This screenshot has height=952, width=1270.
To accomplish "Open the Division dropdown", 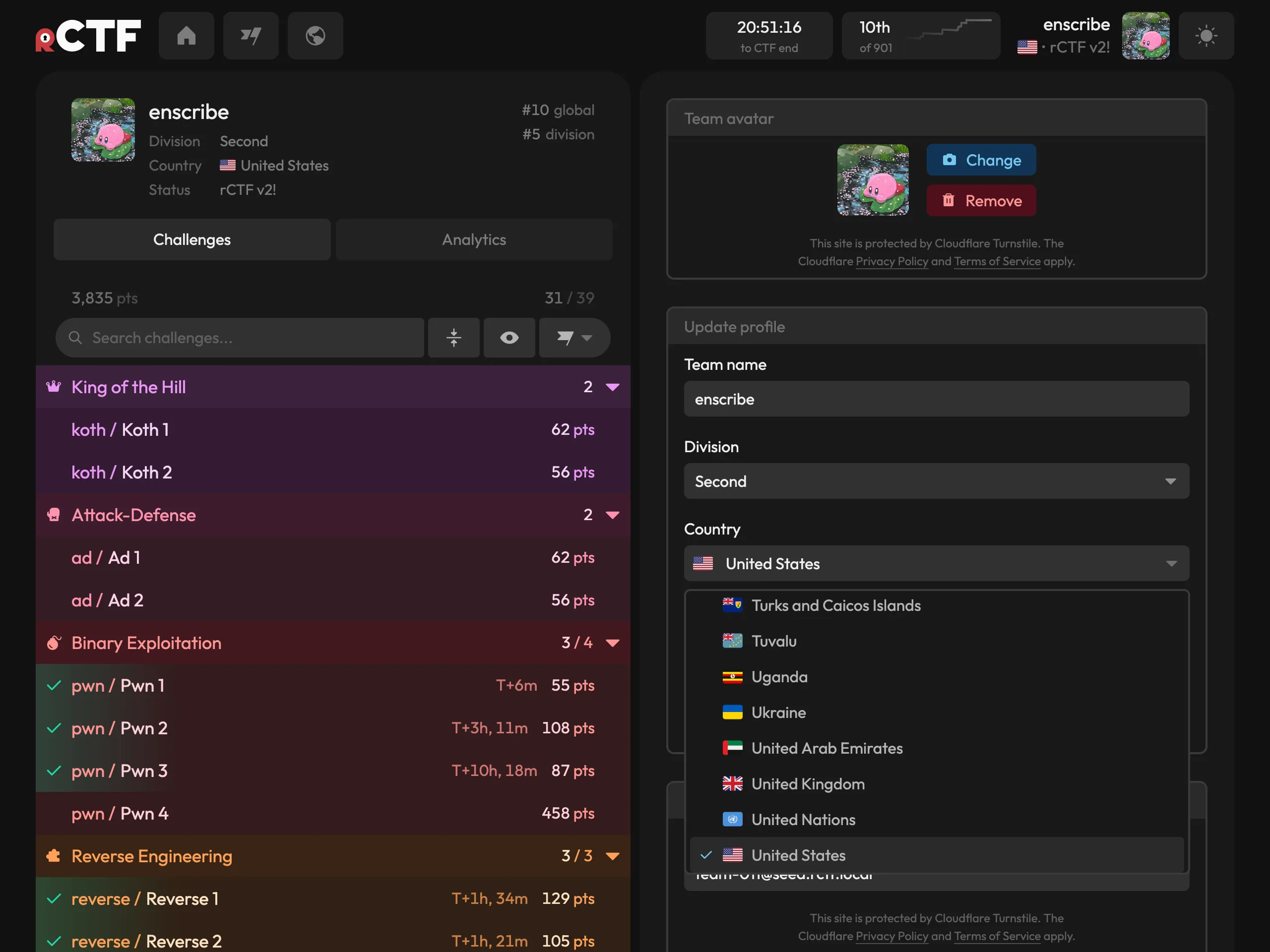I will [937, 481].
